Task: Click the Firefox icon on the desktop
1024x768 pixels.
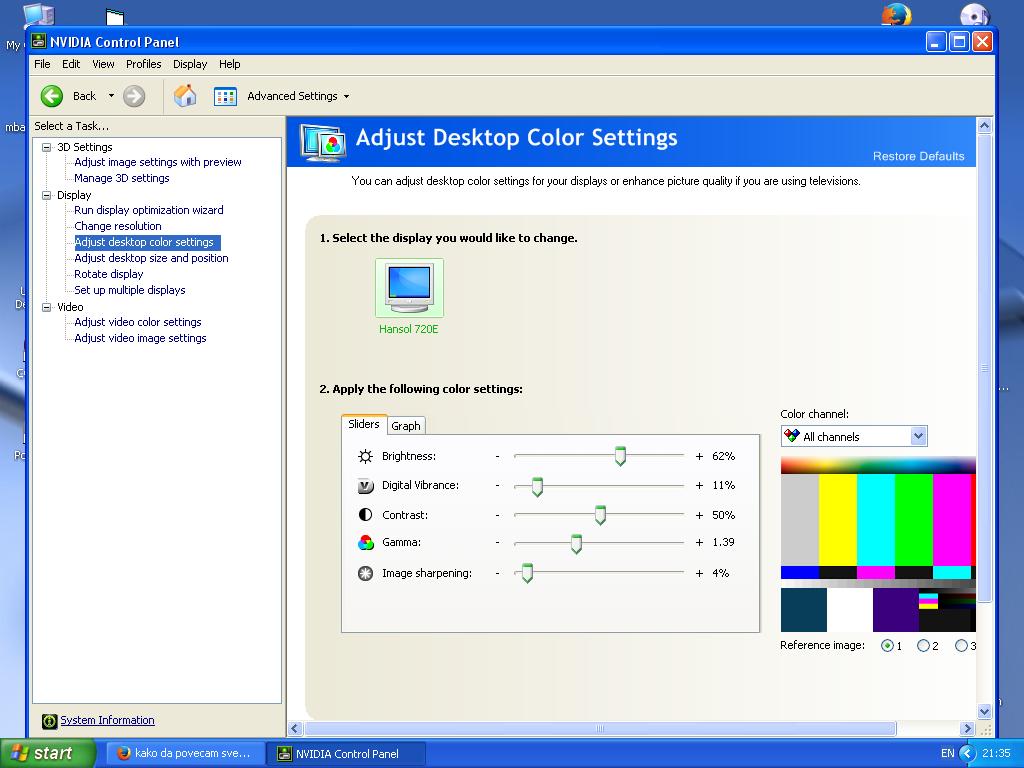Action: pyautogui.click(x=896, y=13)
